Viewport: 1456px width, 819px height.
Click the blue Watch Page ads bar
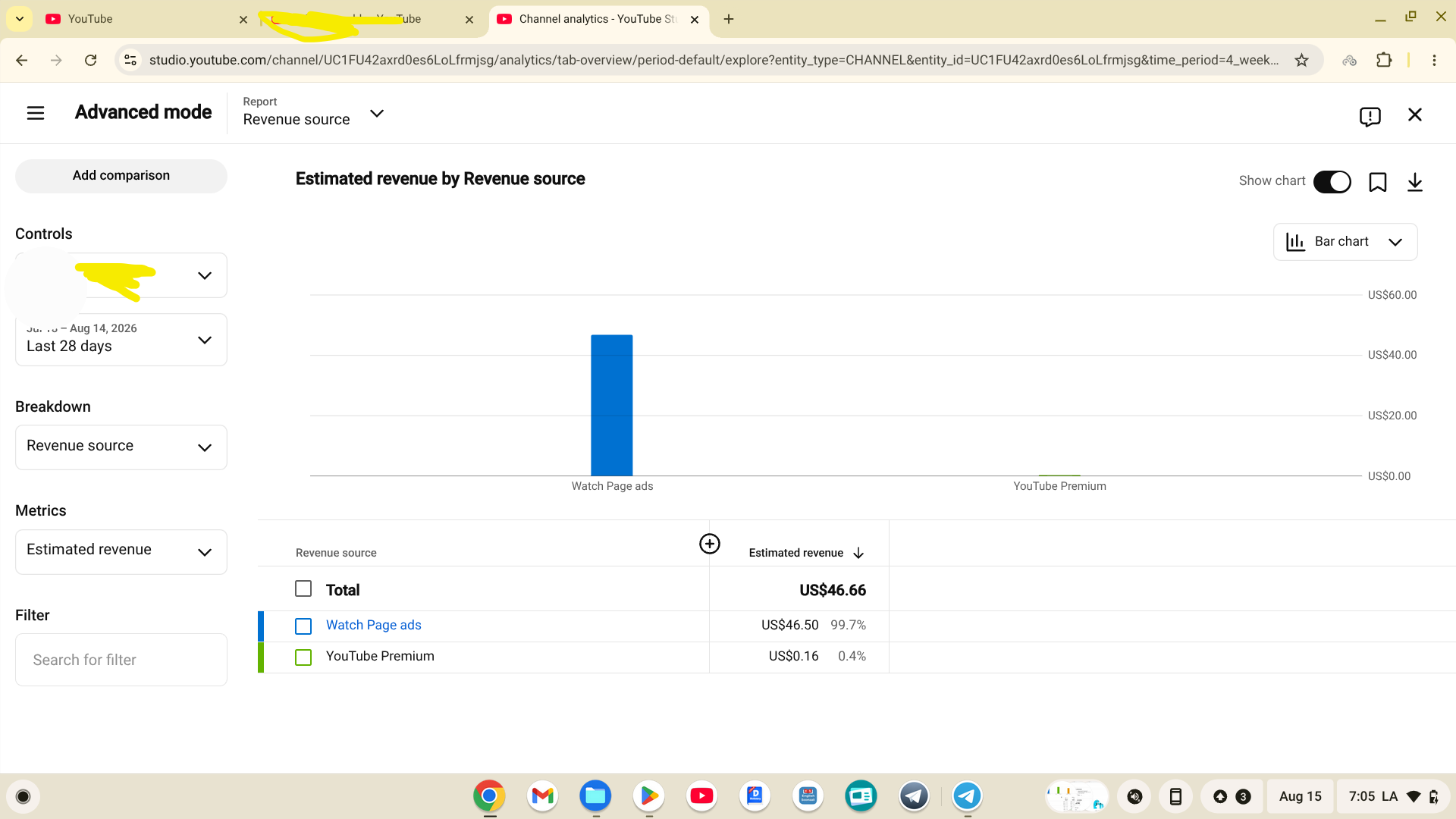(612, 405)
